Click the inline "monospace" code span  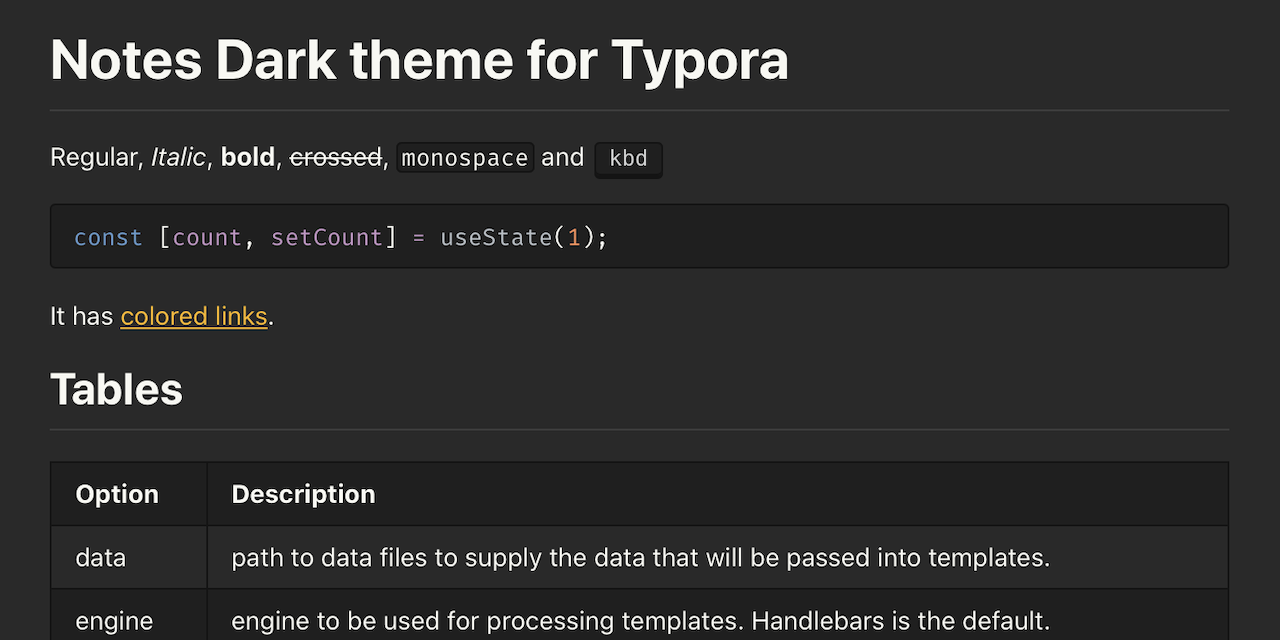pos(465,158)
